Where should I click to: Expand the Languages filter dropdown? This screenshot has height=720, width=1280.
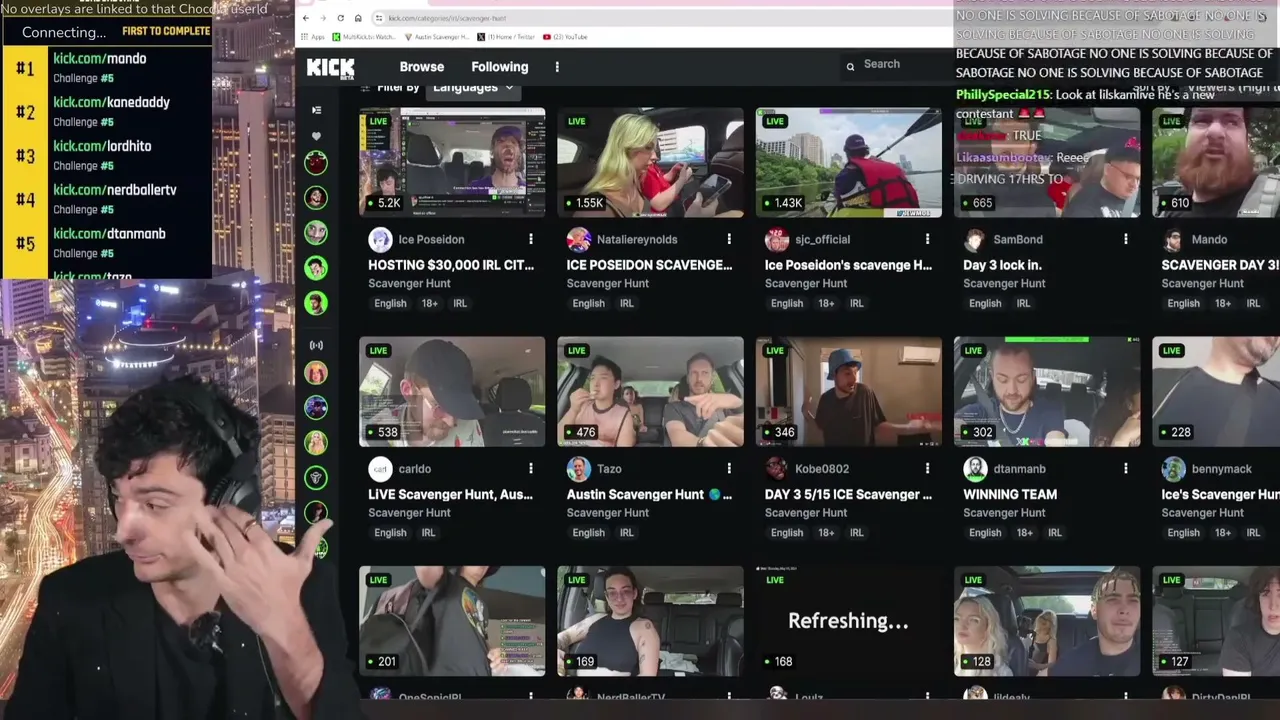pos(473,88)
